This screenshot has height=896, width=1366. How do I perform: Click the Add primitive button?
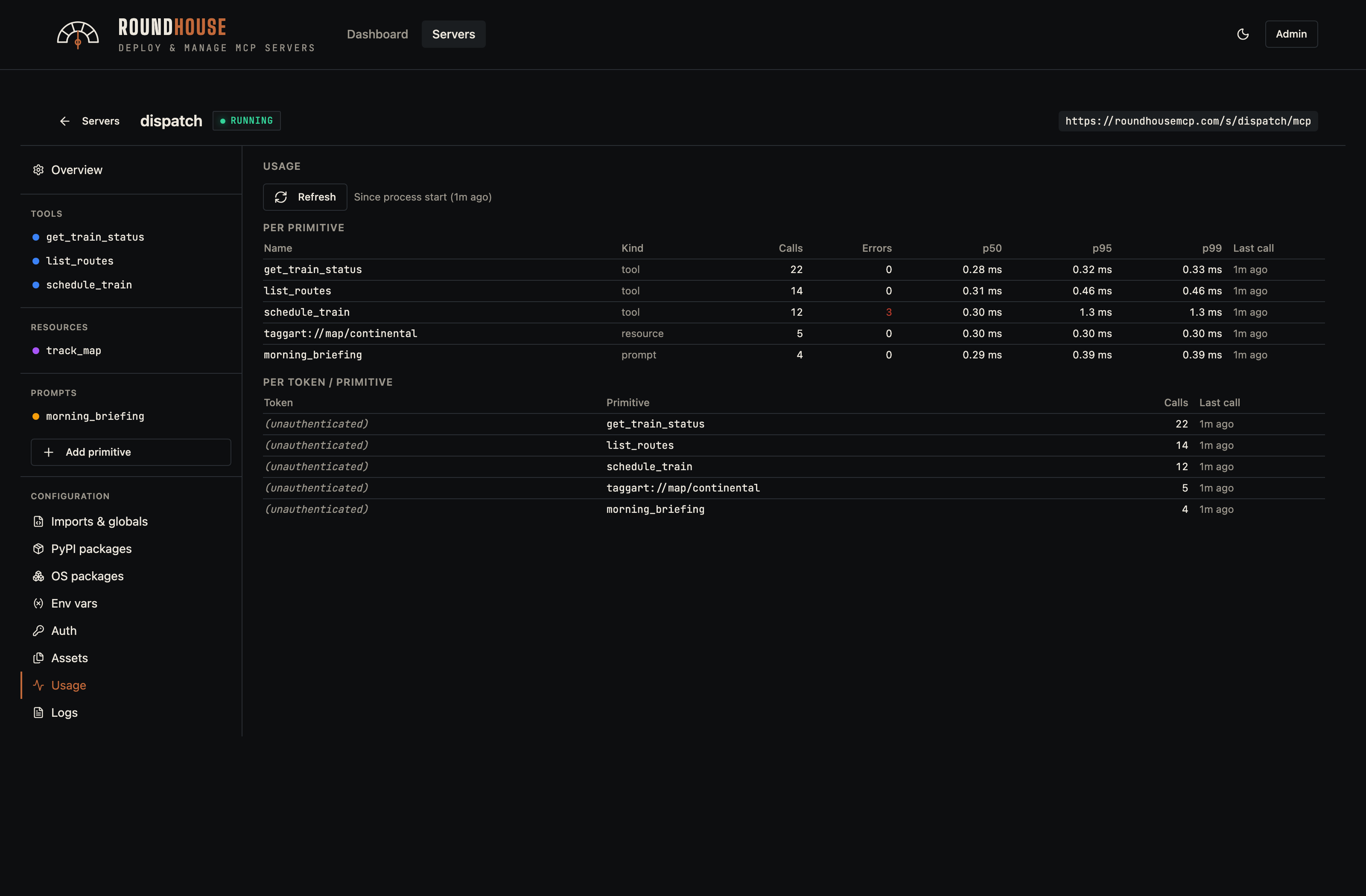(x=131, y=452)
